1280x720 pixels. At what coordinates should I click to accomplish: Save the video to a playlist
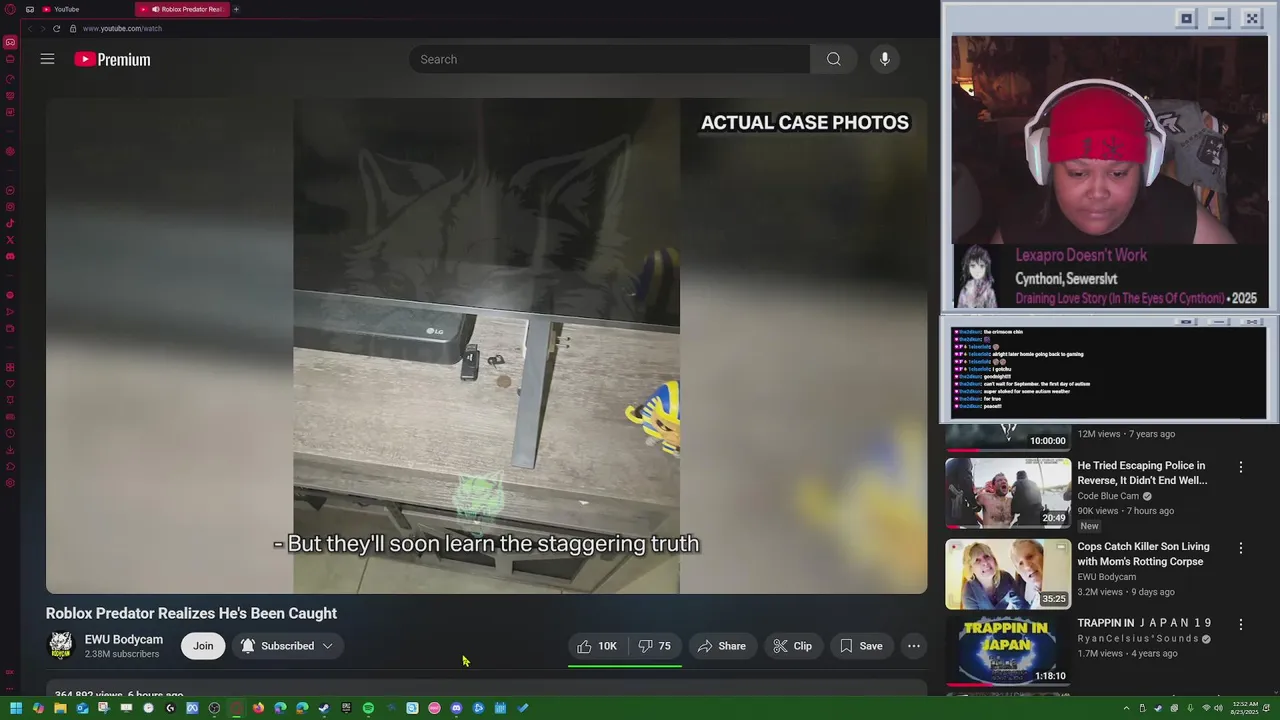pos(861,646)
